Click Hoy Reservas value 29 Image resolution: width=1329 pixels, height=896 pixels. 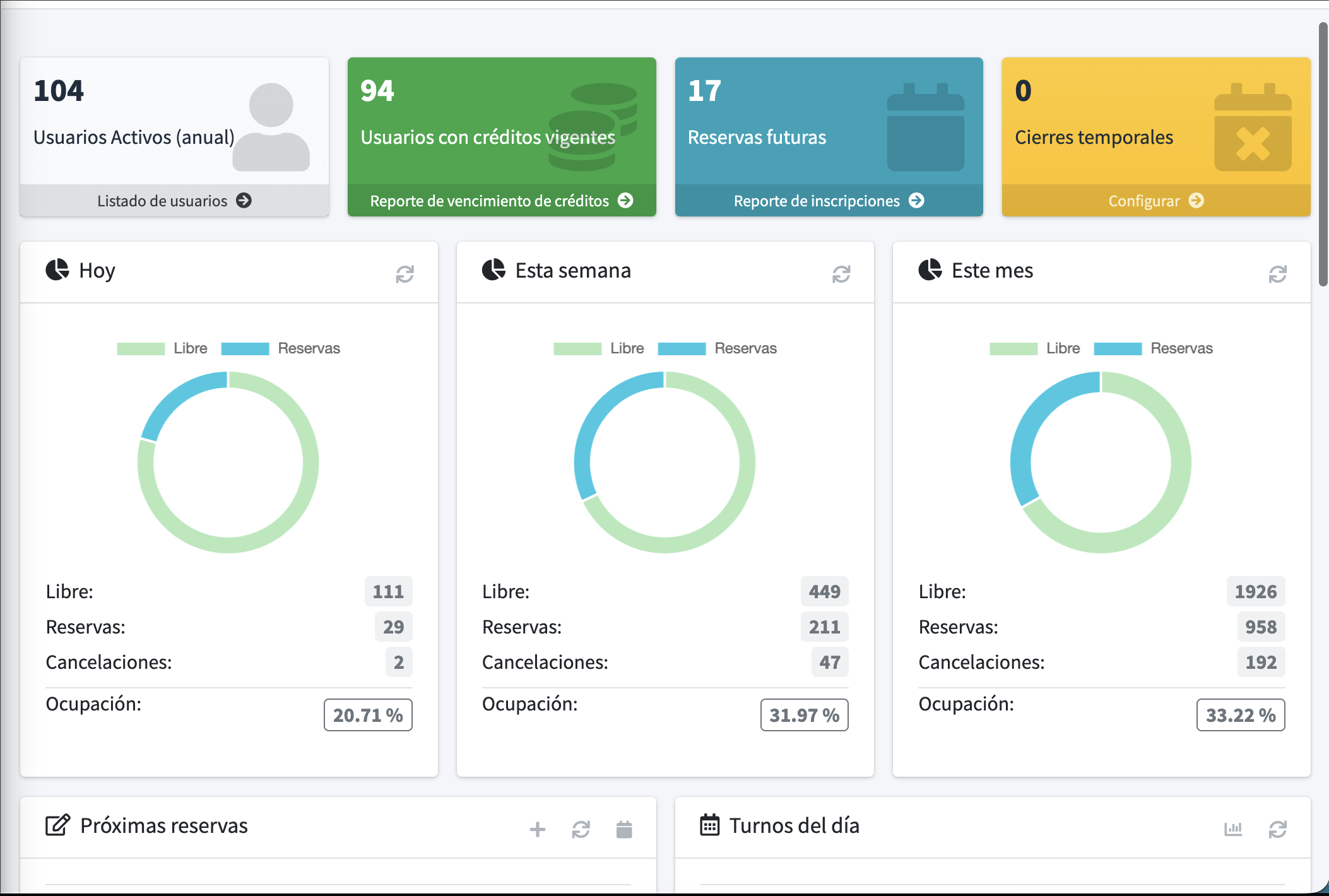click(x=393, y=627)
